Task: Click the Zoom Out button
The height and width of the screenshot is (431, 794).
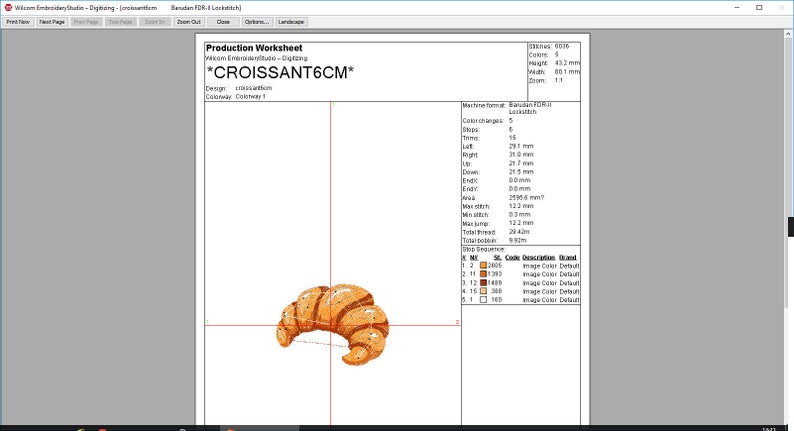Action: [x=189, y=22]
